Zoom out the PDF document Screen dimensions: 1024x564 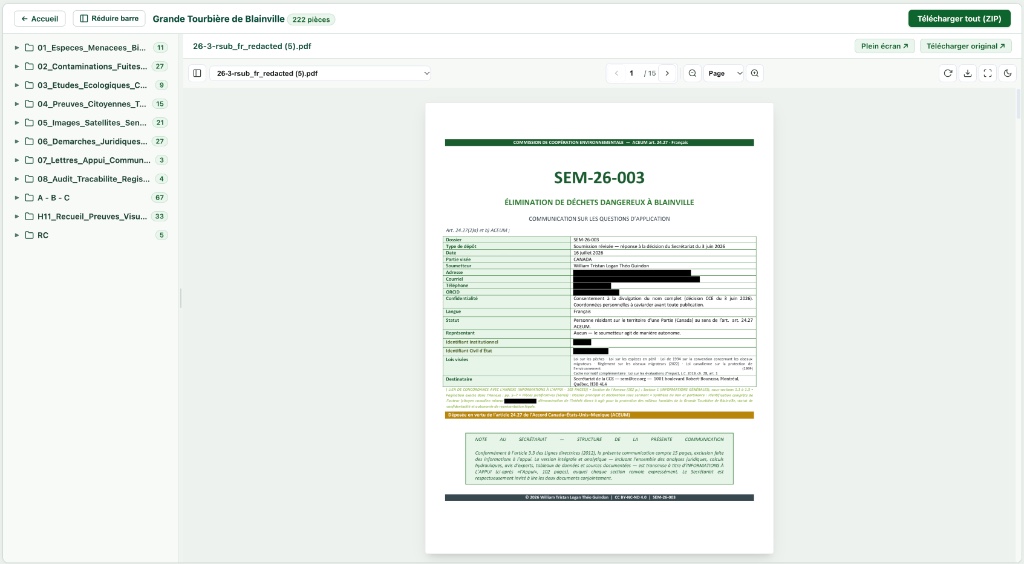click(x=692, y=73)
